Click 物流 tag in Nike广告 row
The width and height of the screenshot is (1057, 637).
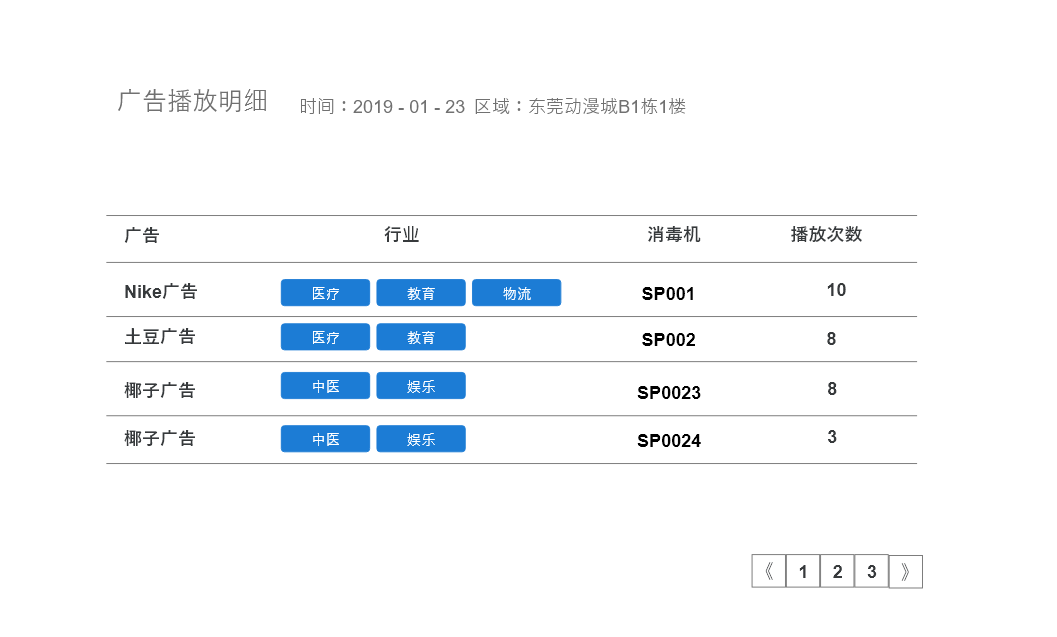tap(516, 293)
